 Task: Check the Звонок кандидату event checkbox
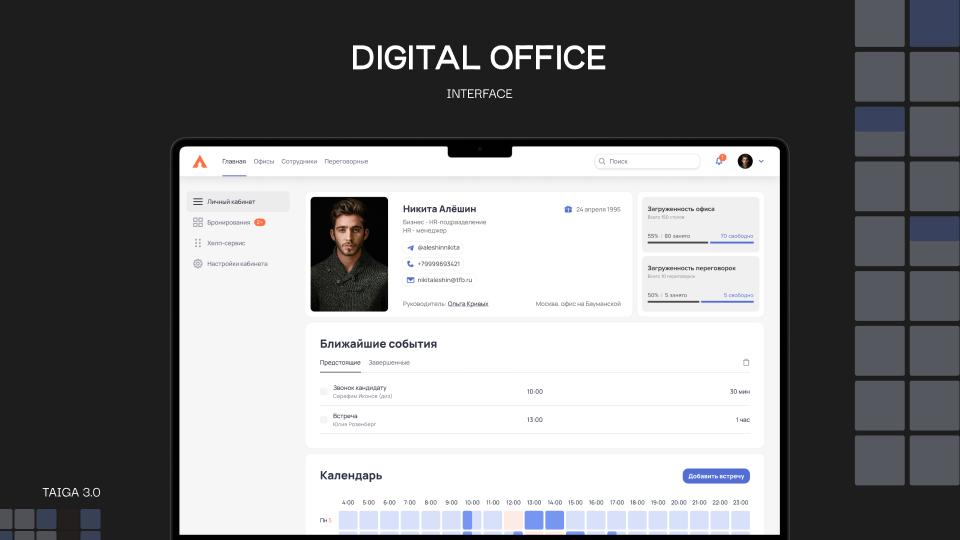(x=324, y=392)
